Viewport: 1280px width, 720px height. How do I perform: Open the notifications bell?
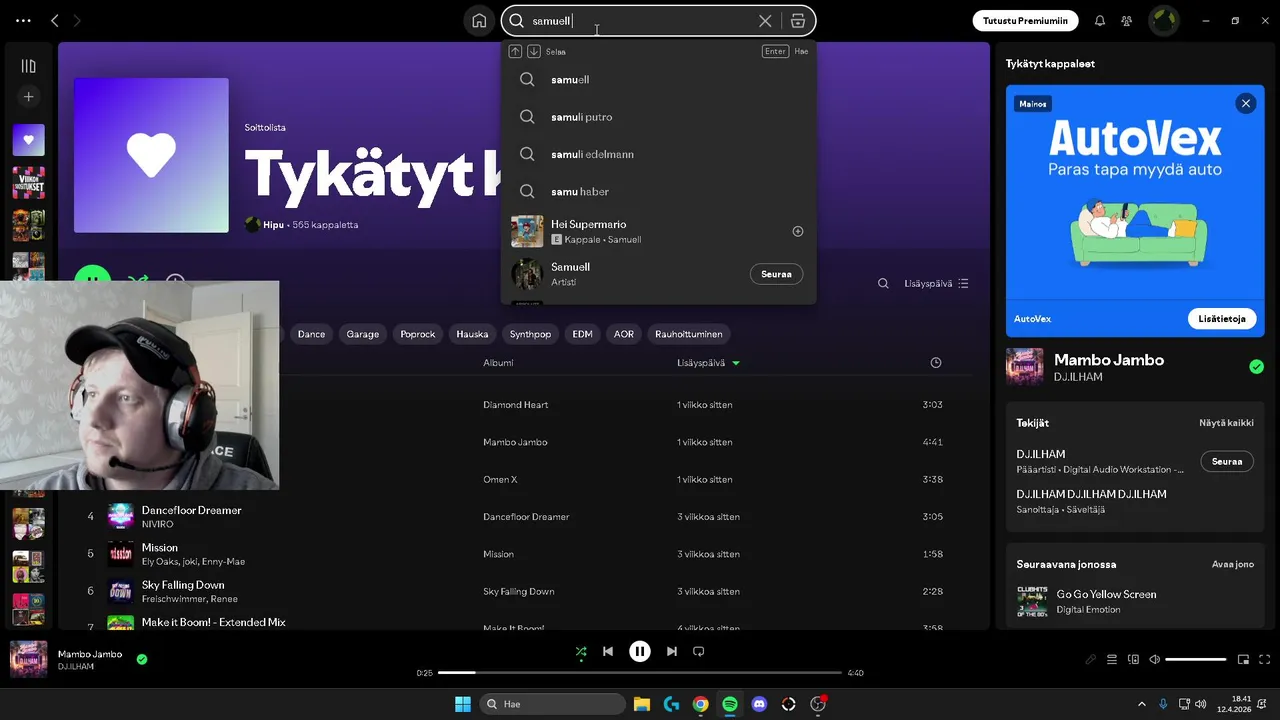pyautogui.click(x=1100, y=21)
